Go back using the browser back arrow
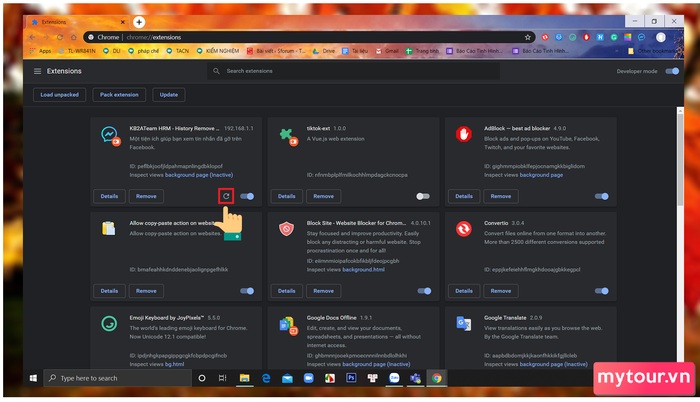 [x=32, y=38]
